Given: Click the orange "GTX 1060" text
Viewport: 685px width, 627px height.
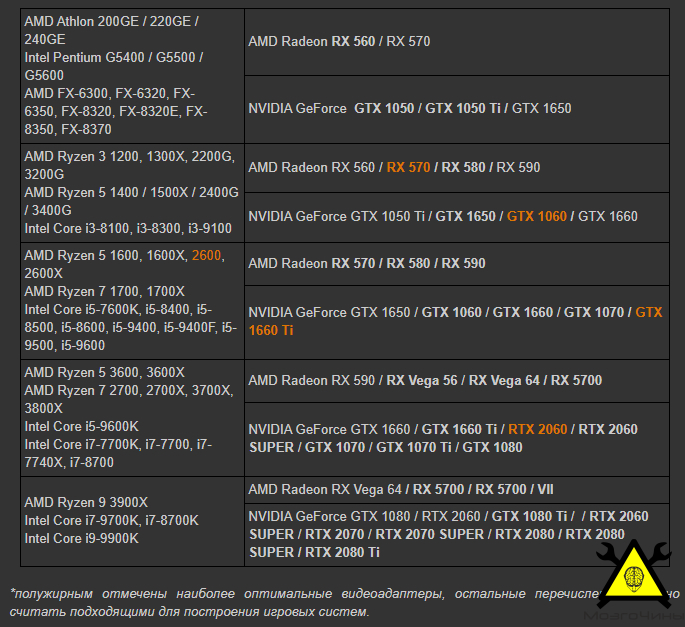Looking at the screenshot, I should pos(536,216).
